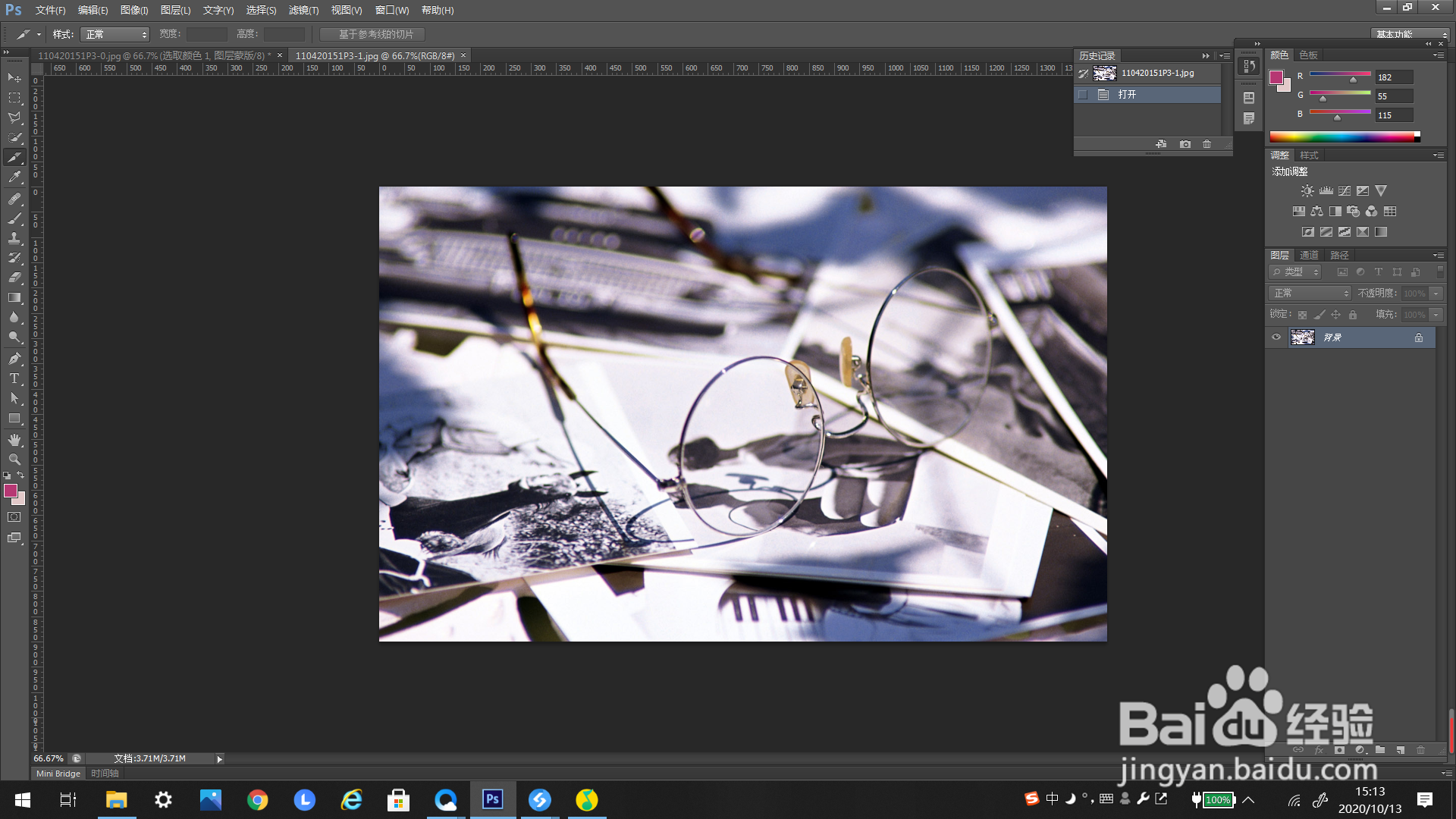Toggle history brush source for Open step

click(x=1083, y=95)
